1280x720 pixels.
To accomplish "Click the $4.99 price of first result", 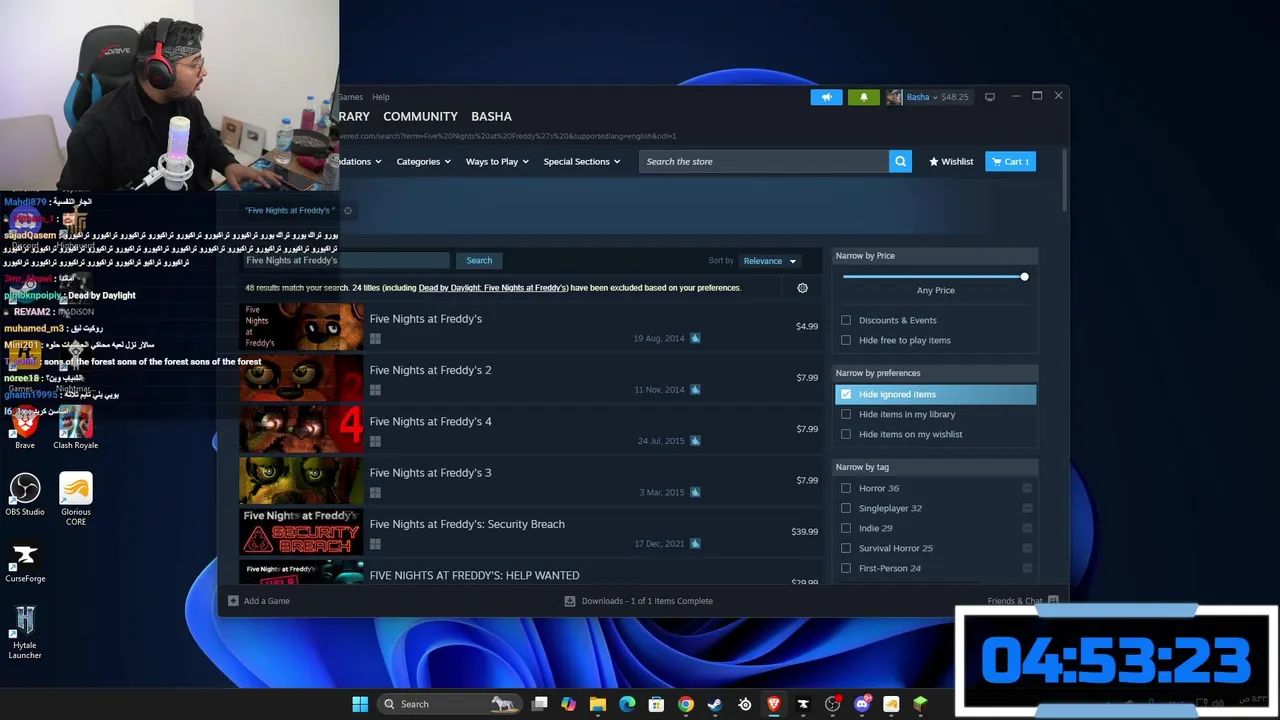I will click(x=807, y=326).
